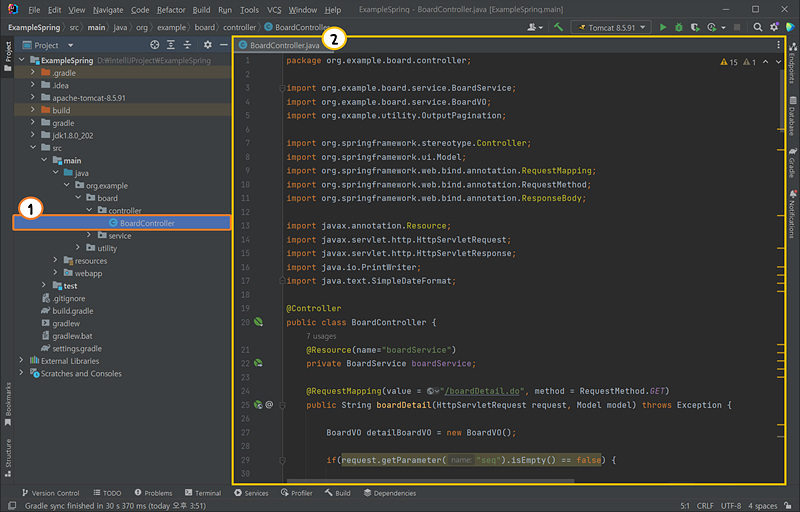800x512 pixels.
Task: Open Project panel gear options
Action: click(x=208, y=45)
